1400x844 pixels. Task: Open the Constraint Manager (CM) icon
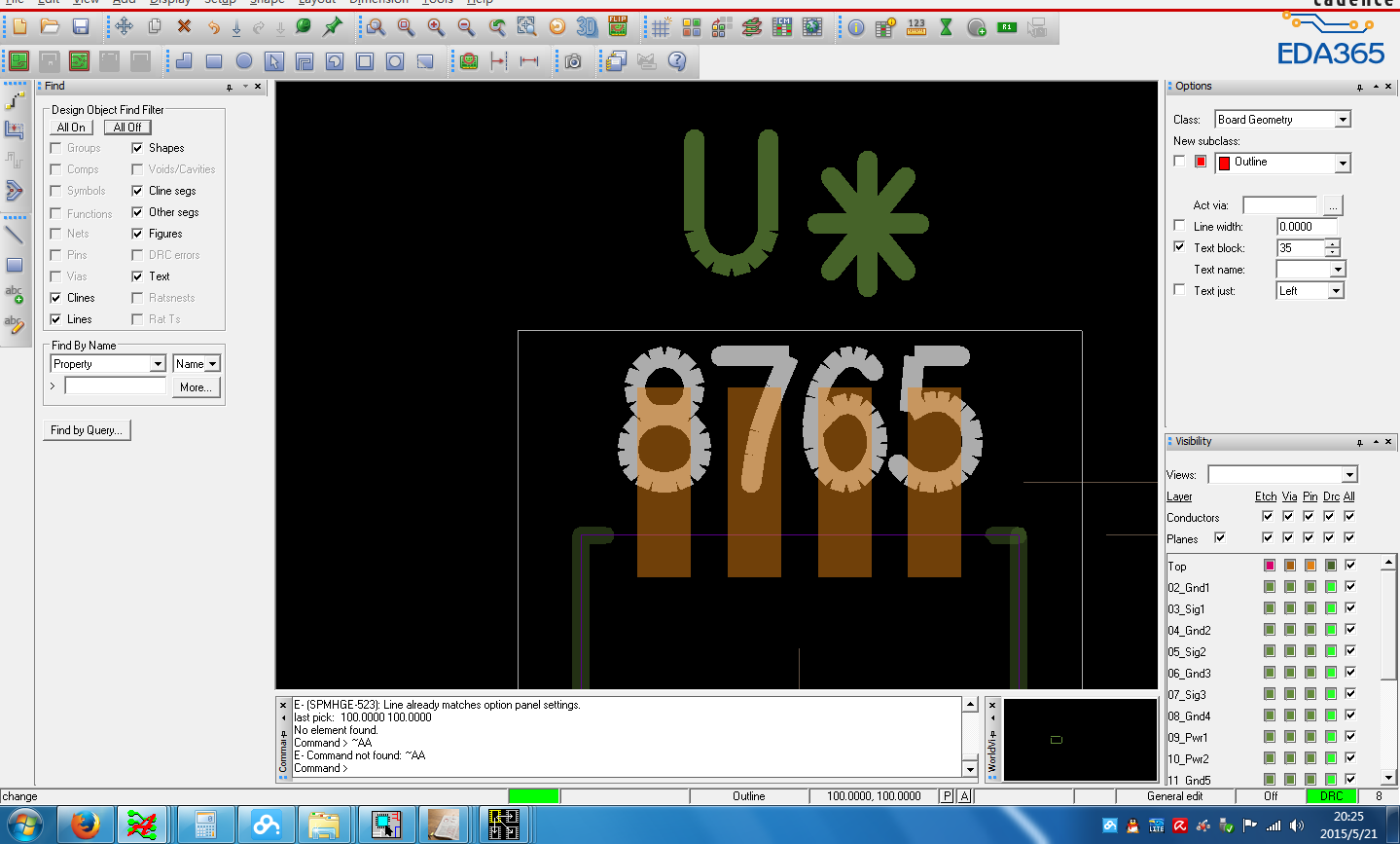(x=782, y=27)
